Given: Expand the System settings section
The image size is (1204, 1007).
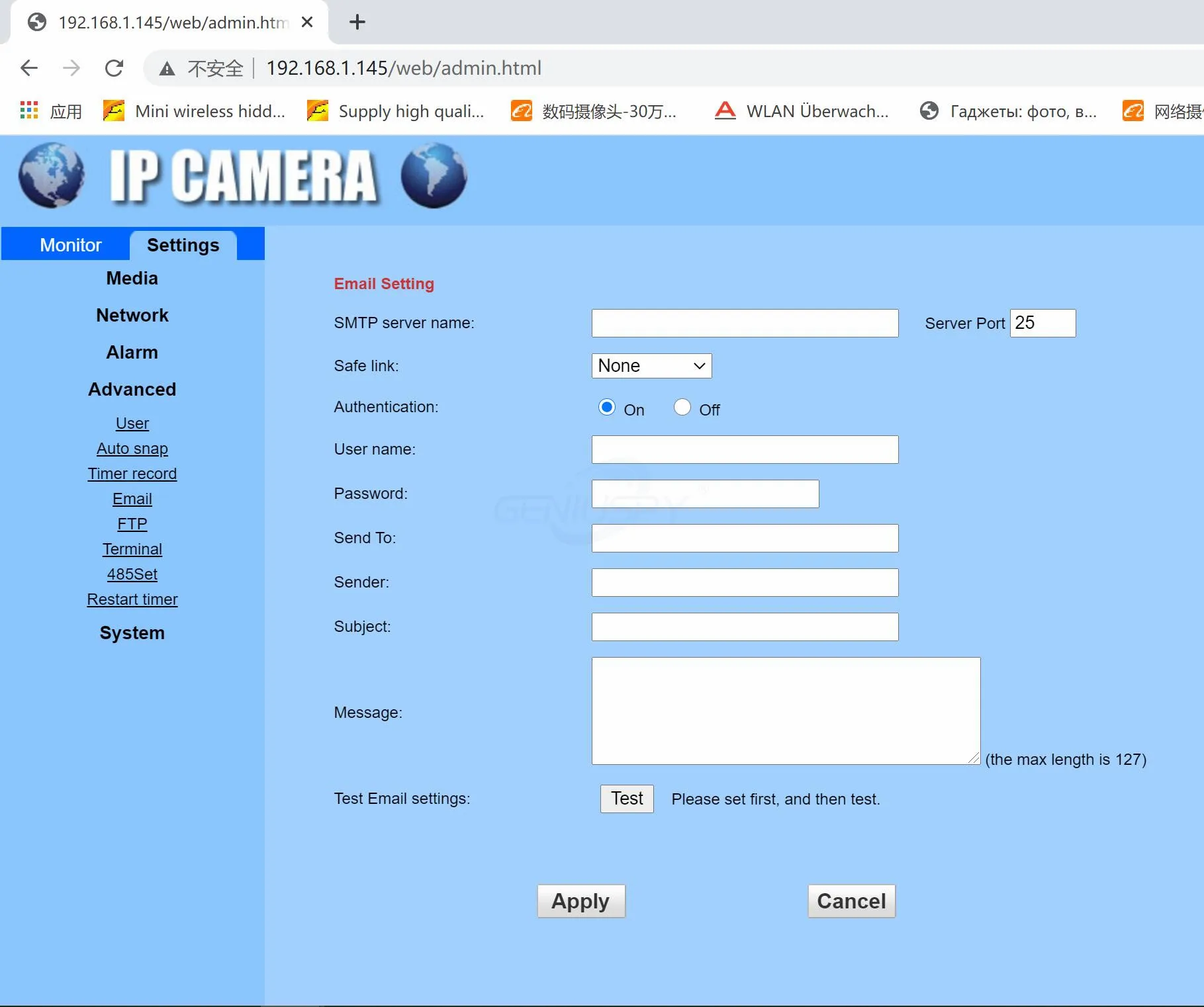Looking at the screenshot, I should (x=132, y=633).
